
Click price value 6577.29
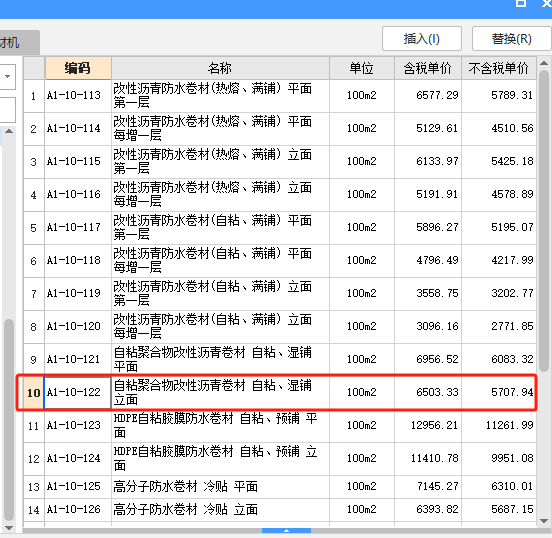pos(437,95)
